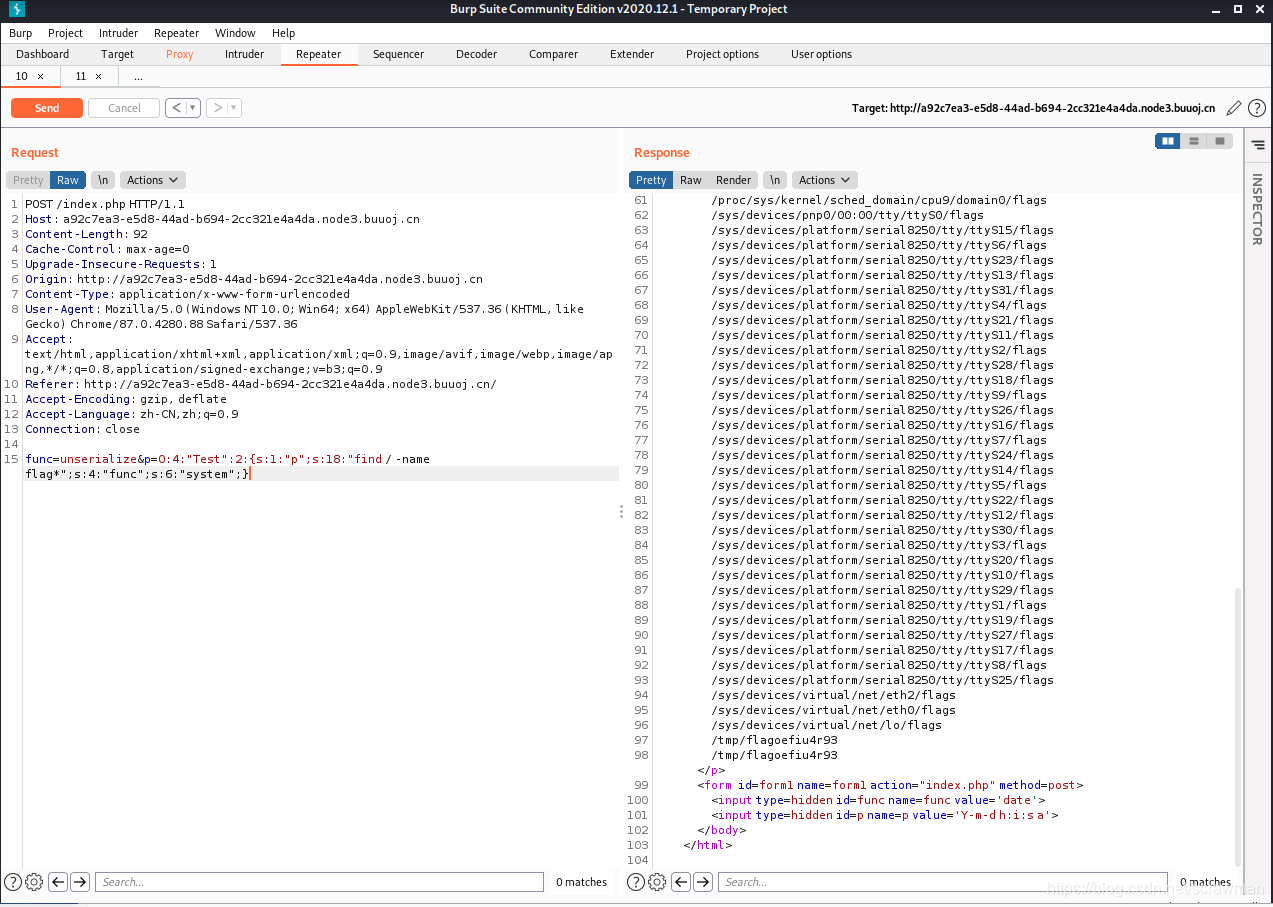This screenshot has height=907, width=1273.
Task: Select combined tabbed layout icon
Action: pos(1219,141)
